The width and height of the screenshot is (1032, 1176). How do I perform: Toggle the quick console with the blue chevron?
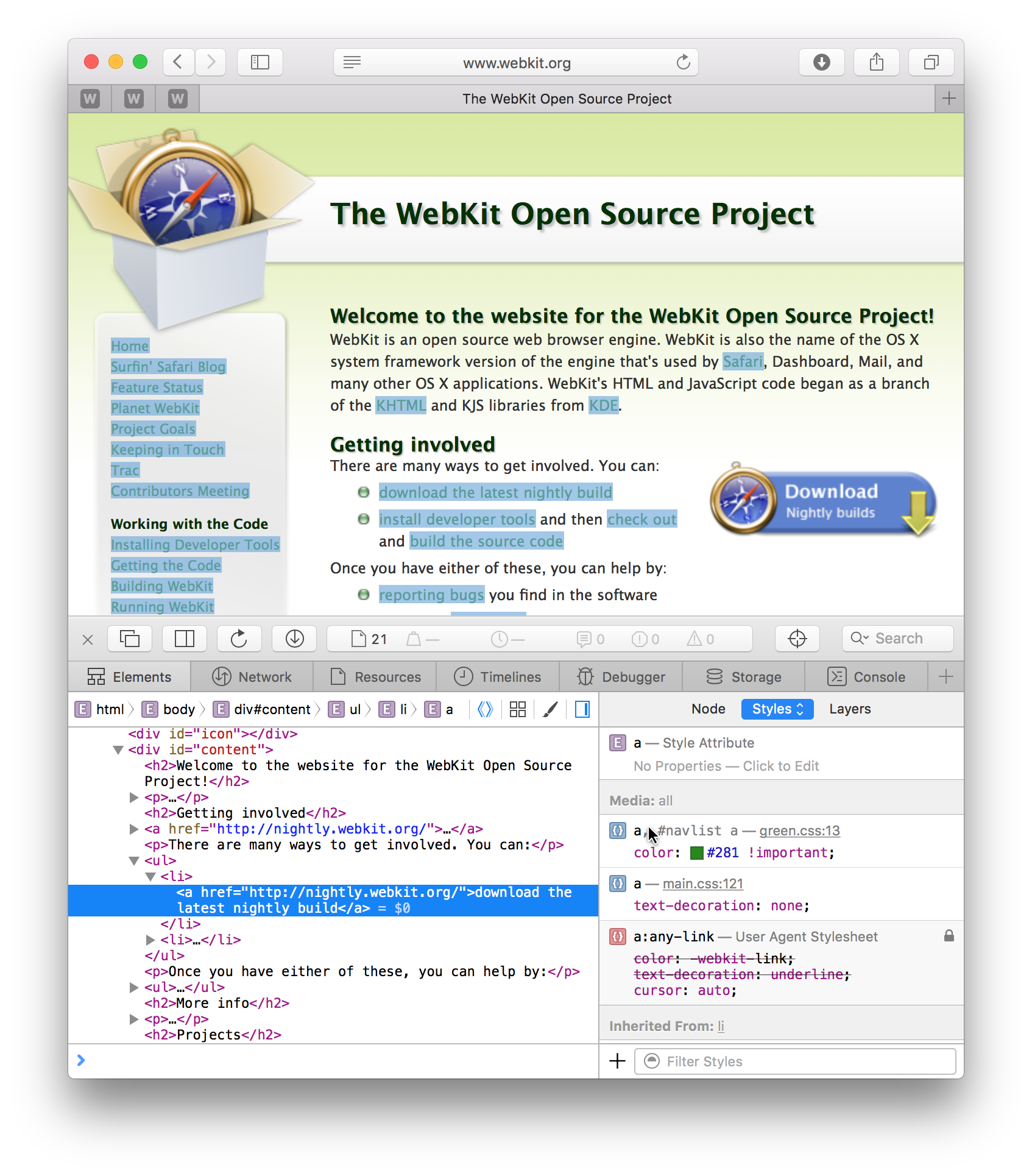coord(81,1060)
